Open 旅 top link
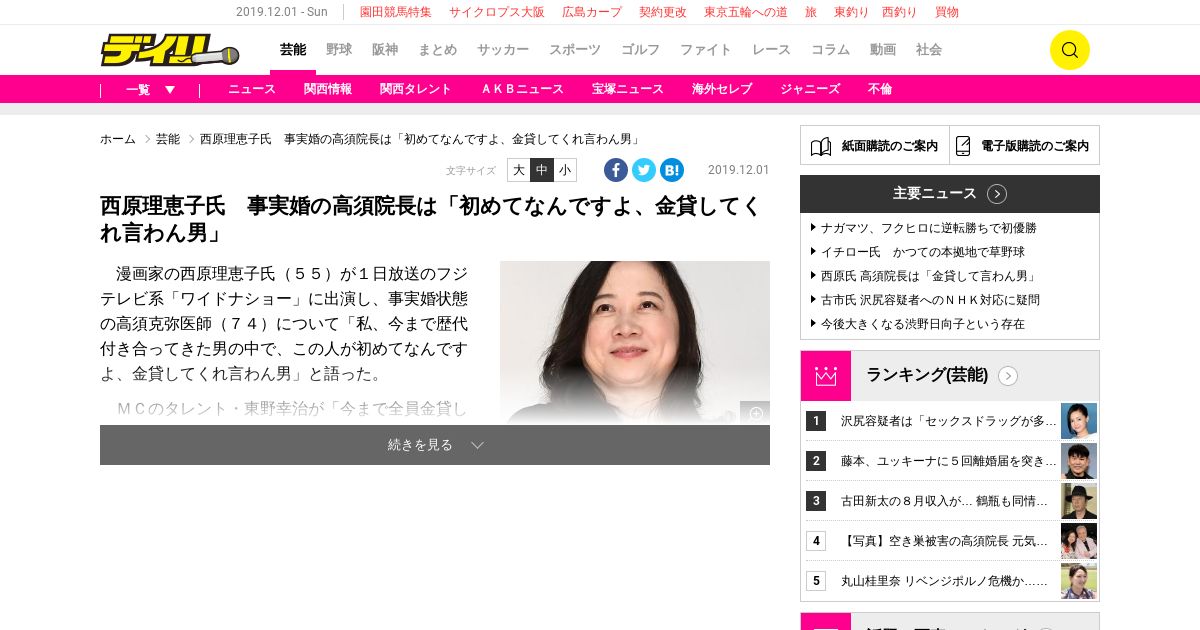 (x=811, y=12)
